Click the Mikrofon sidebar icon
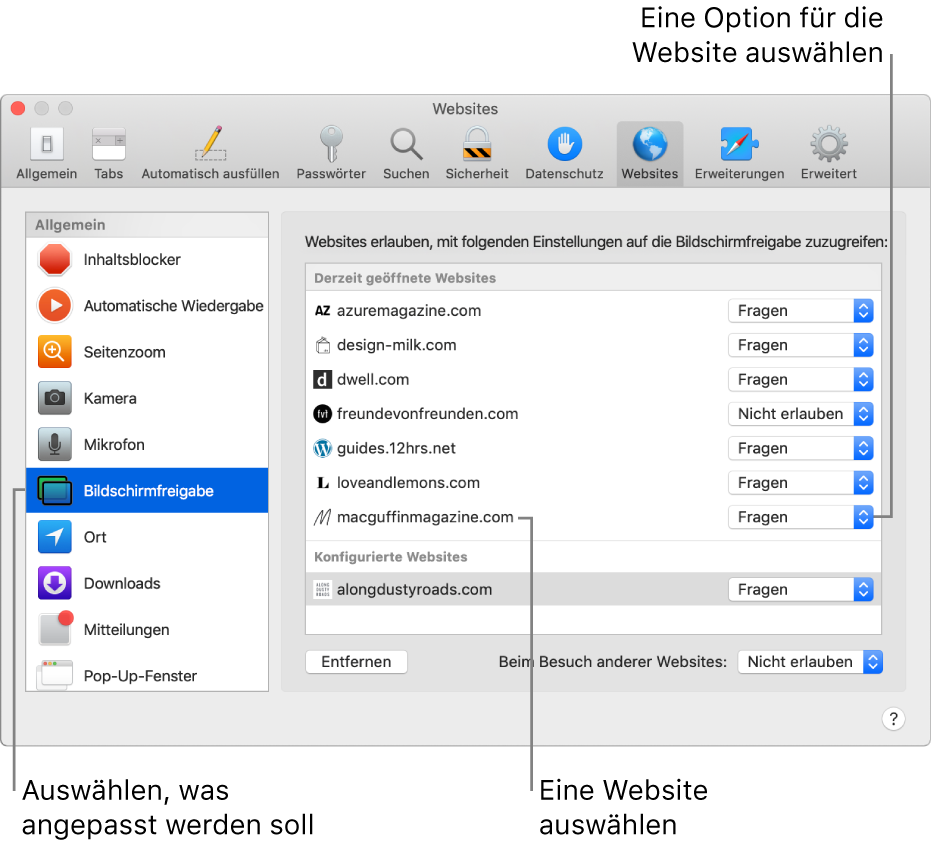This screenshot has width=931, height=846. 55,444
